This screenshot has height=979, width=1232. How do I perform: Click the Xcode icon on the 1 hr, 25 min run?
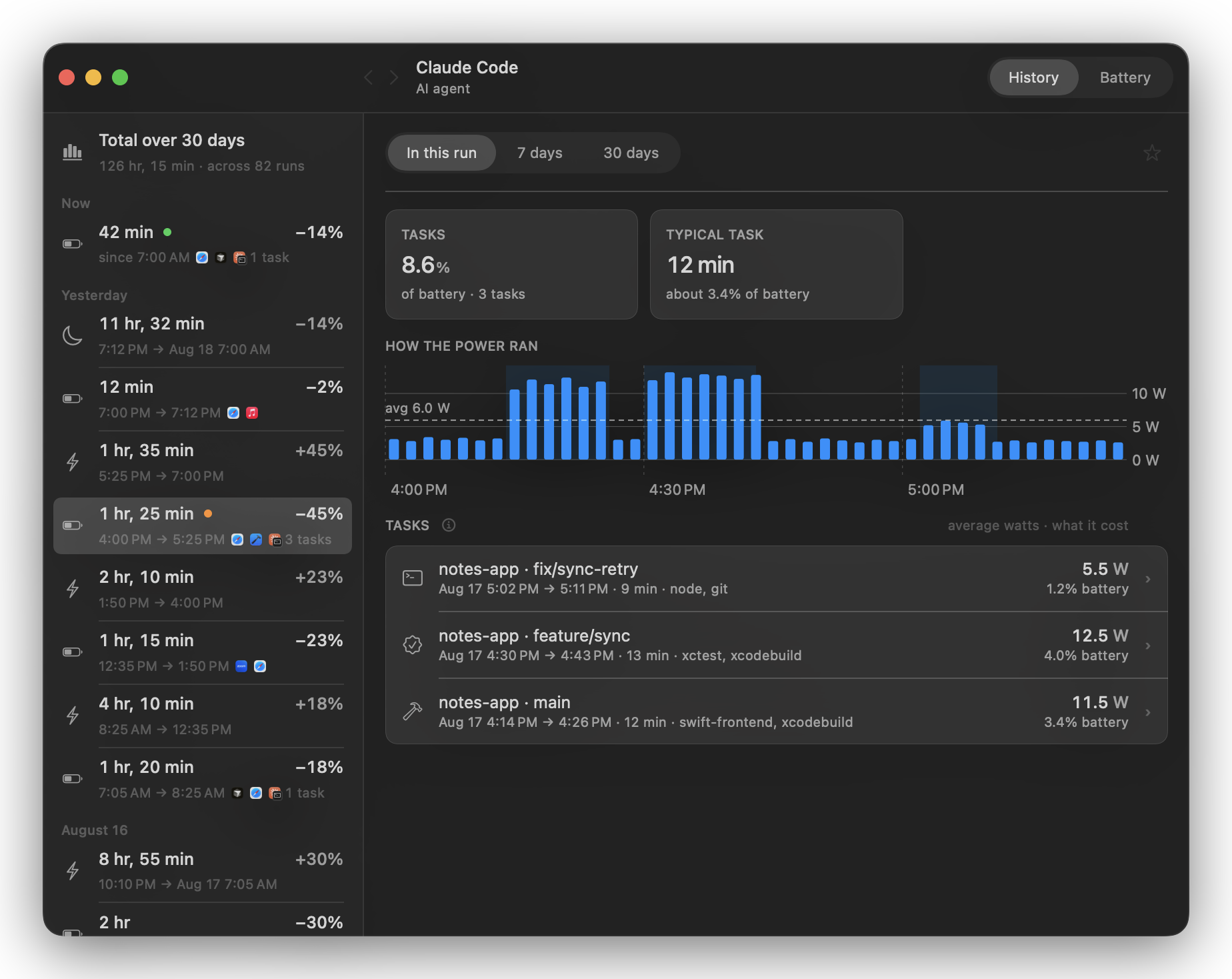(256, 540)
